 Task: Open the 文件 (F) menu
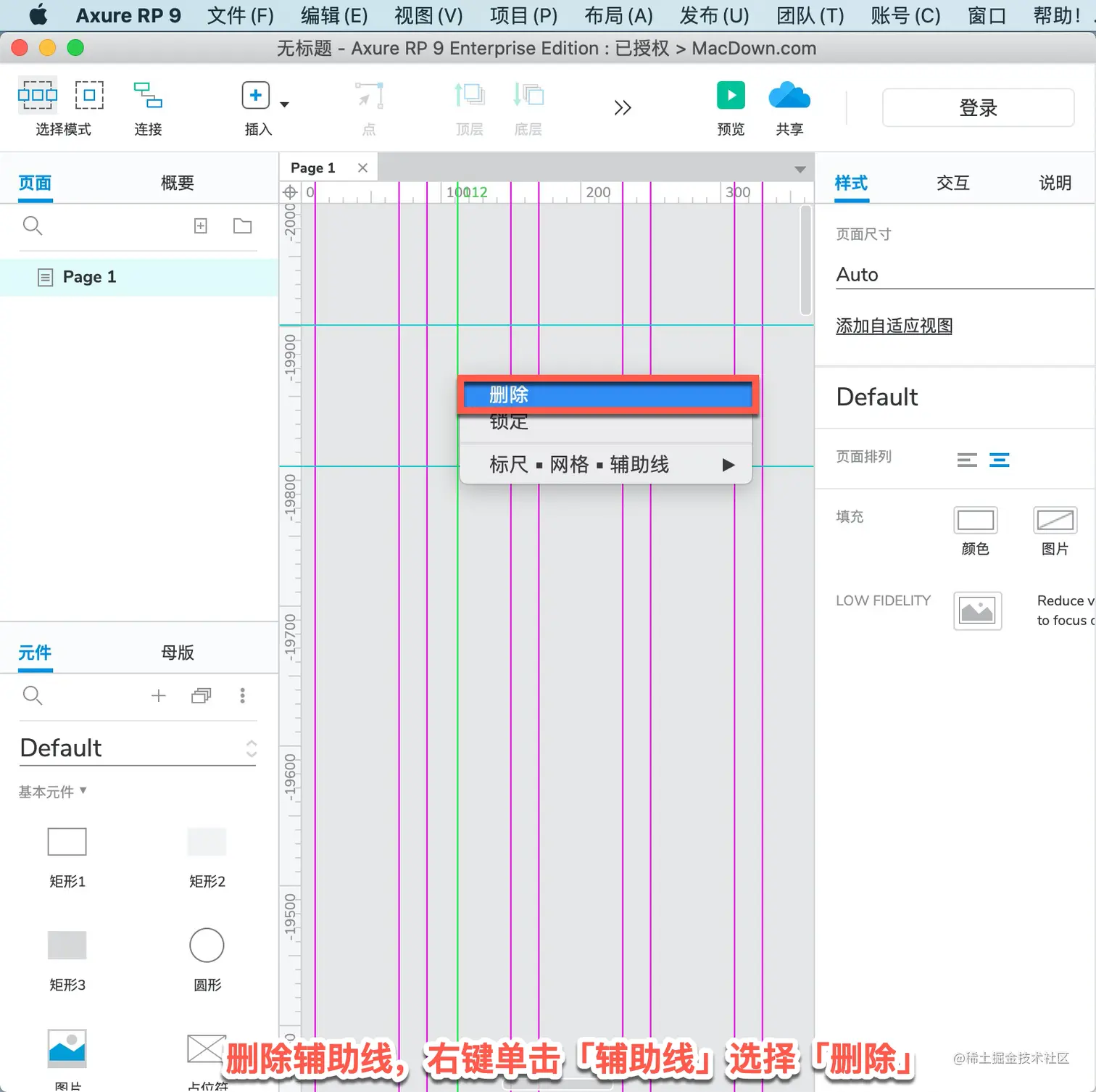241,15
